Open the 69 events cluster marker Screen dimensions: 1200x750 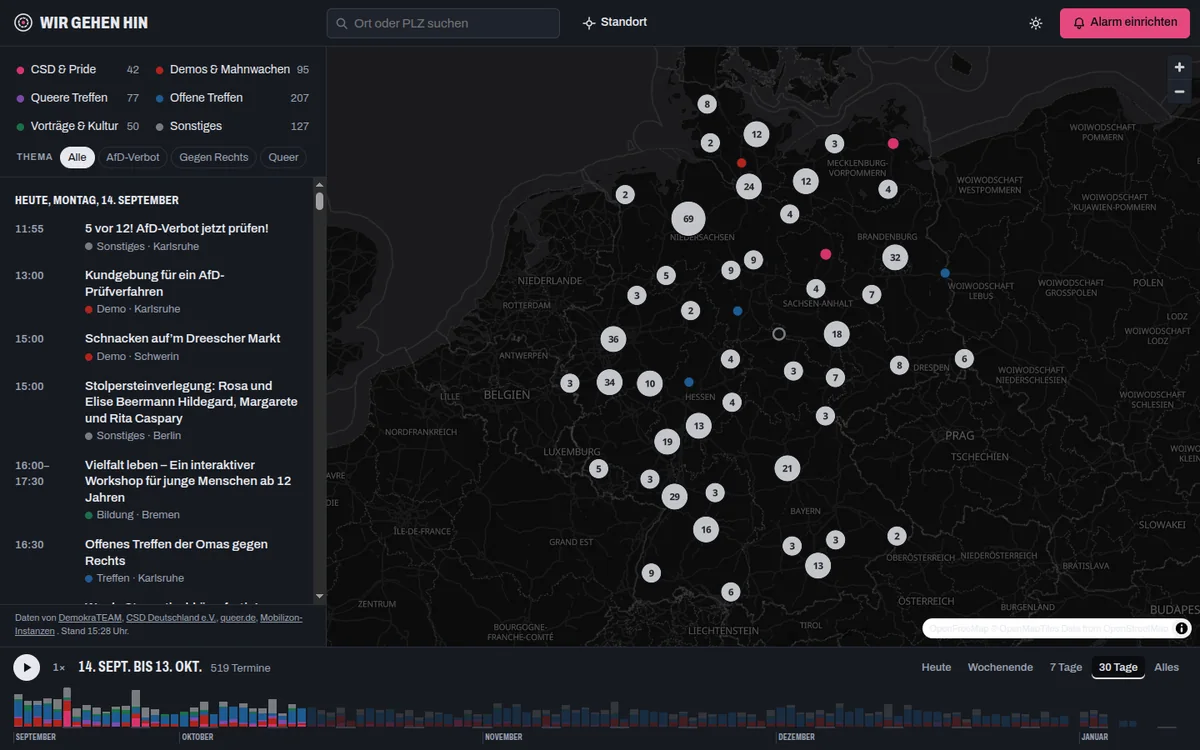pyautogui.click(x=688, y=219)
